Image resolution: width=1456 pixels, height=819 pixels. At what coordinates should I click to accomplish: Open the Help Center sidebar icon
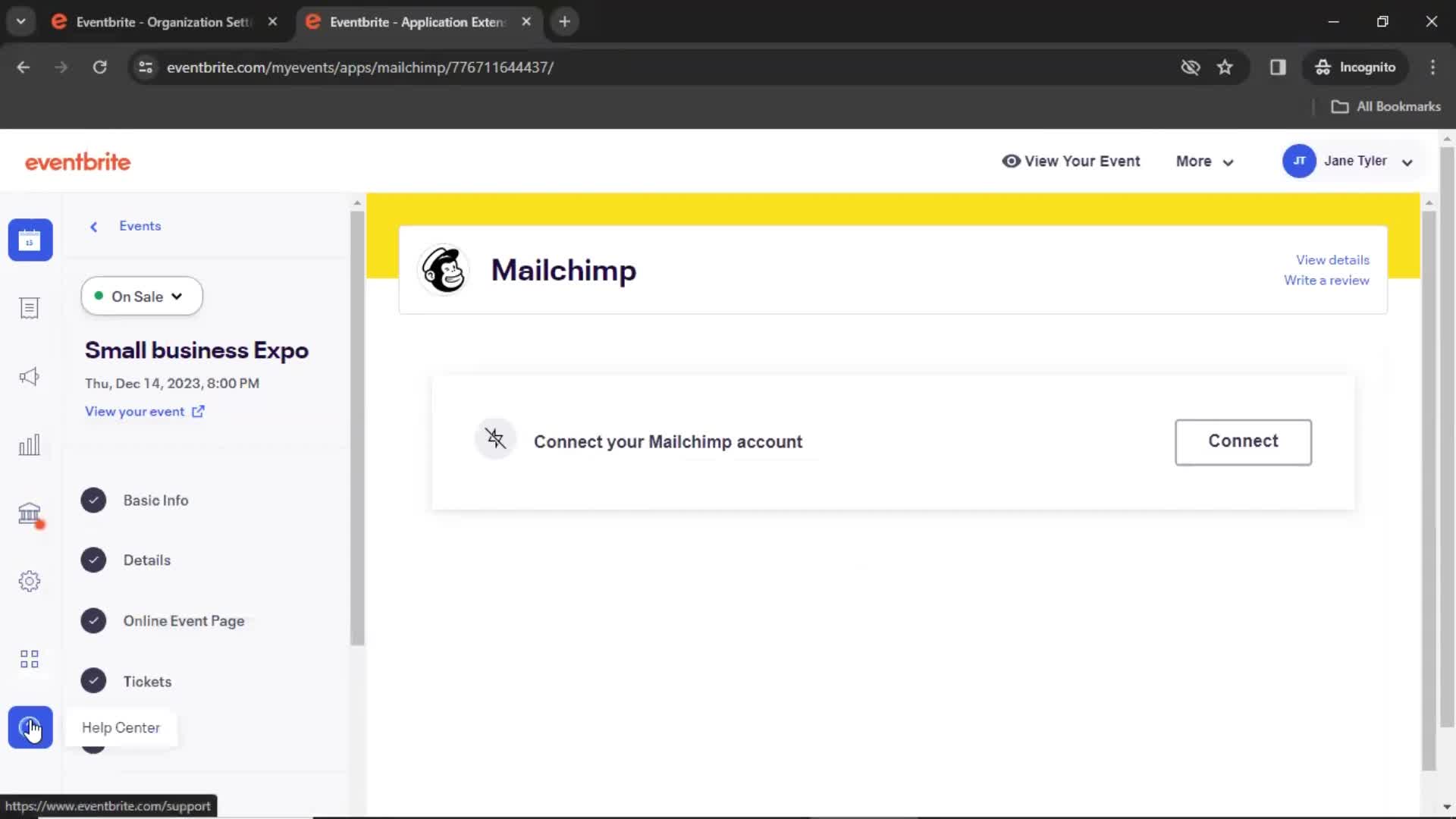tap(30, 728)
